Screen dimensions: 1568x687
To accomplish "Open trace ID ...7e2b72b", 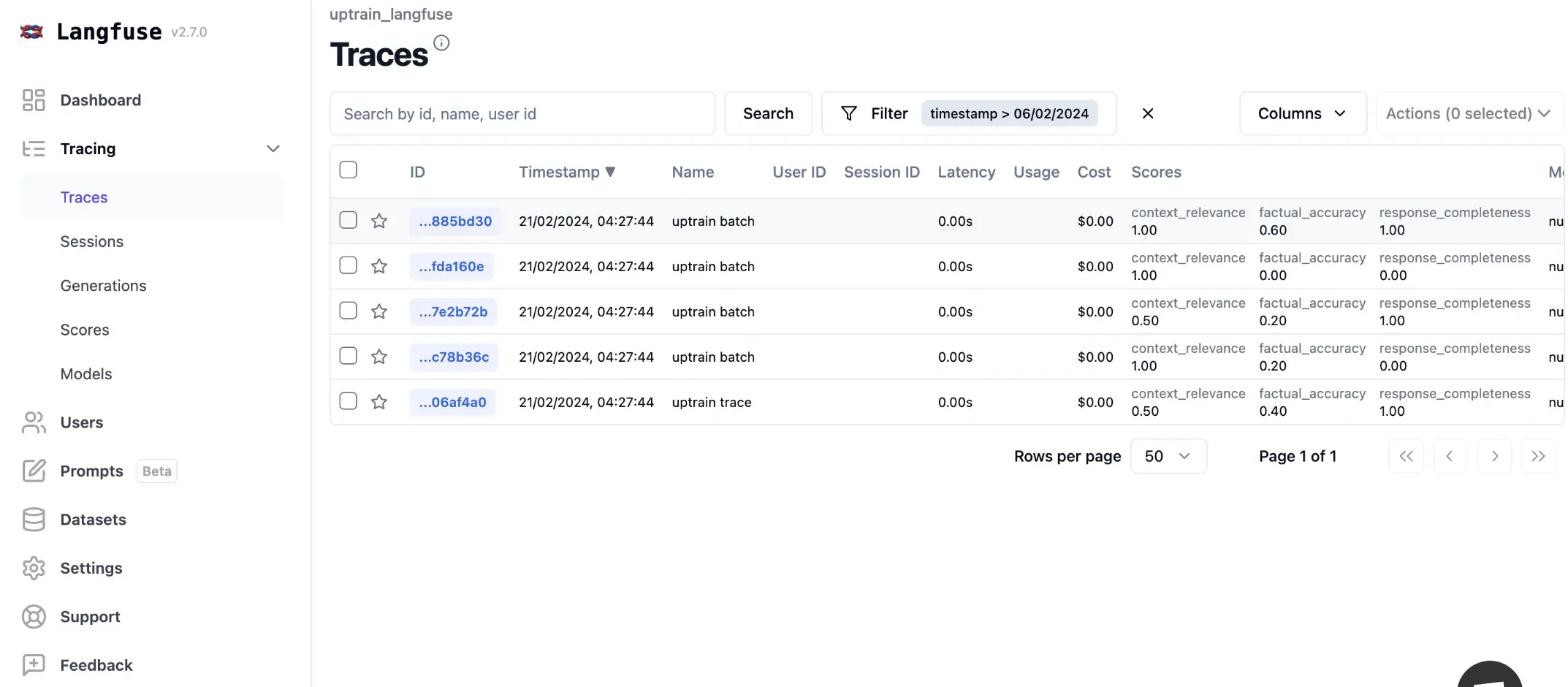I will point(453,311).
